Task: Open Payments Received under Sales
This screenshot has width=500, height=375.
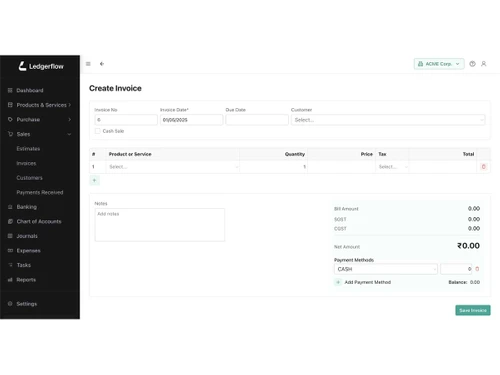Action: tap(40, 192)
